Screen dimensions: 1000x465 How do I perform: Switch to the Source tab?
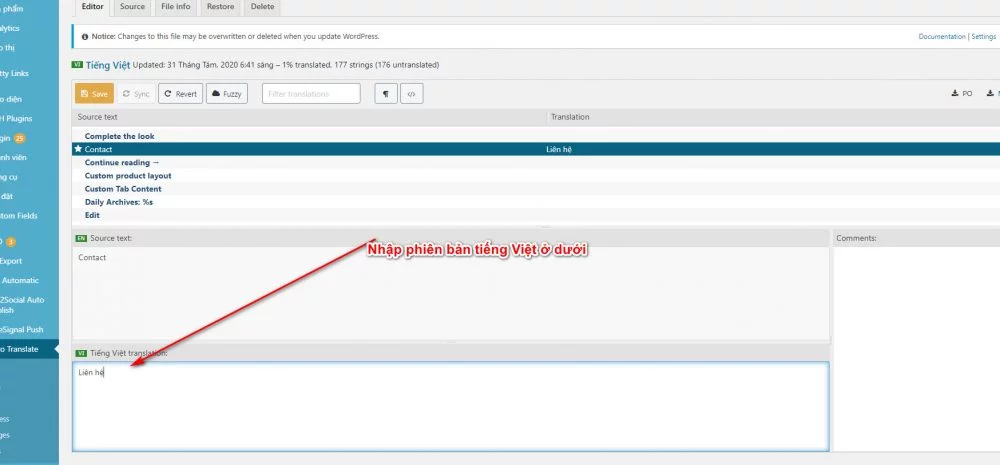tap(132, 7)
